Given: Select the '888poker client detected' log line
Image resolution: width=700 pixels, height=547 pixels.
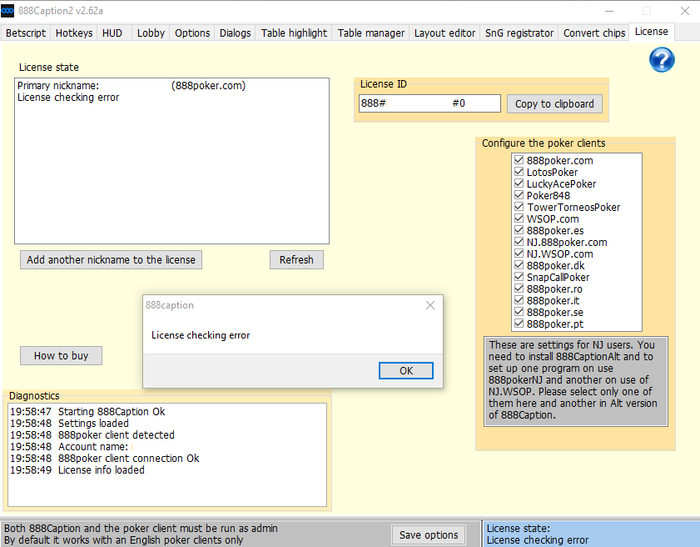Looking at the screenshot, I should (x=92, y=435).
